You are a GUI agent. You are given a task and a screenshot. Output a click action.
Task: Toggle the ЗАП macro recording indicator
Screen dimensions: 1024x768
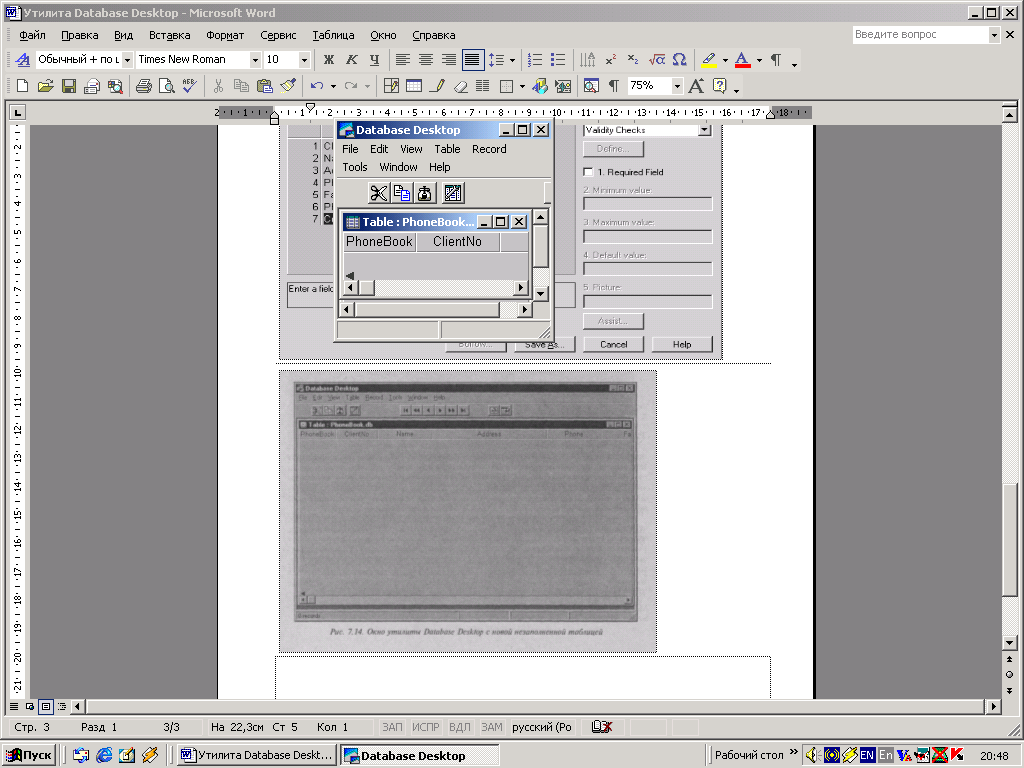click(392, 727)
